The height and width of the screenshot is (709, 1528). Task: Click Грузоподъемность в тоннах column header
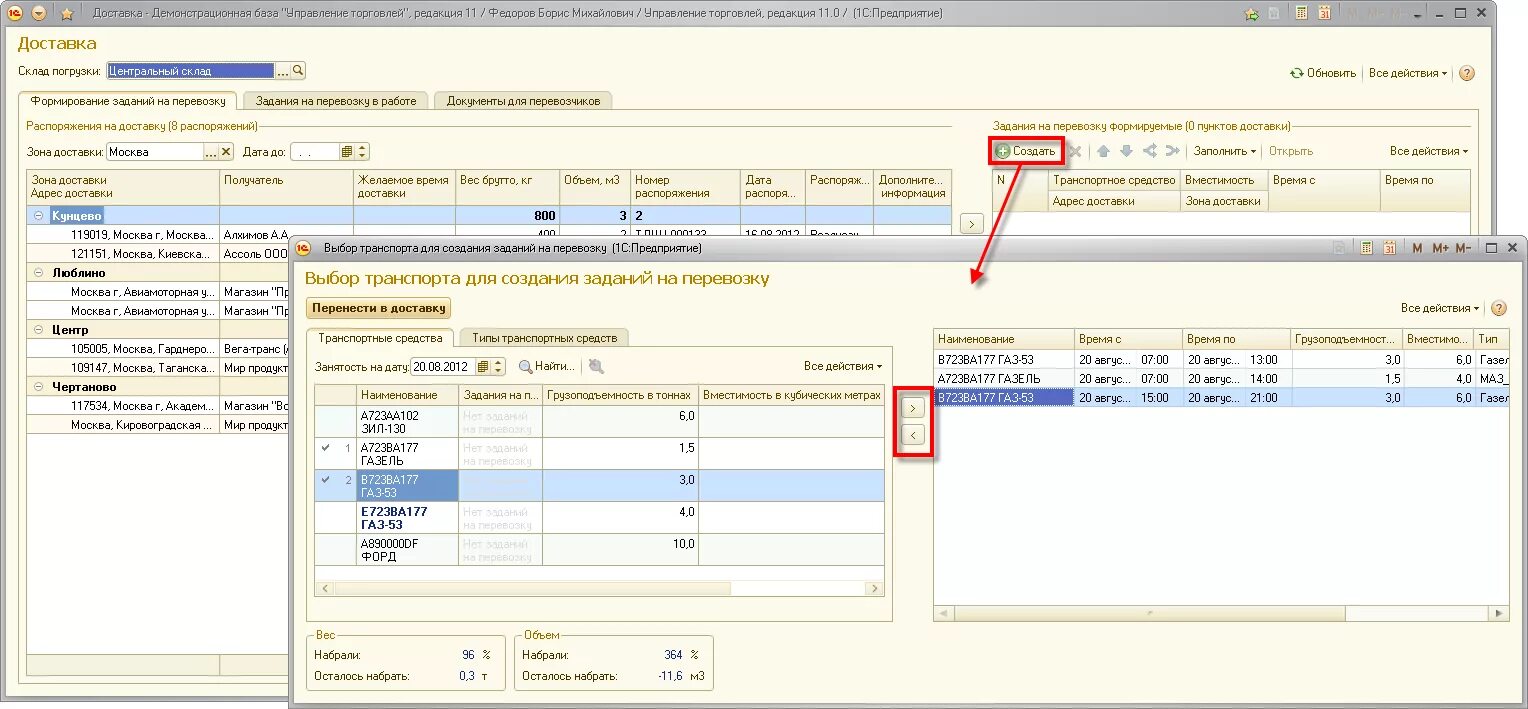(620, 395)
